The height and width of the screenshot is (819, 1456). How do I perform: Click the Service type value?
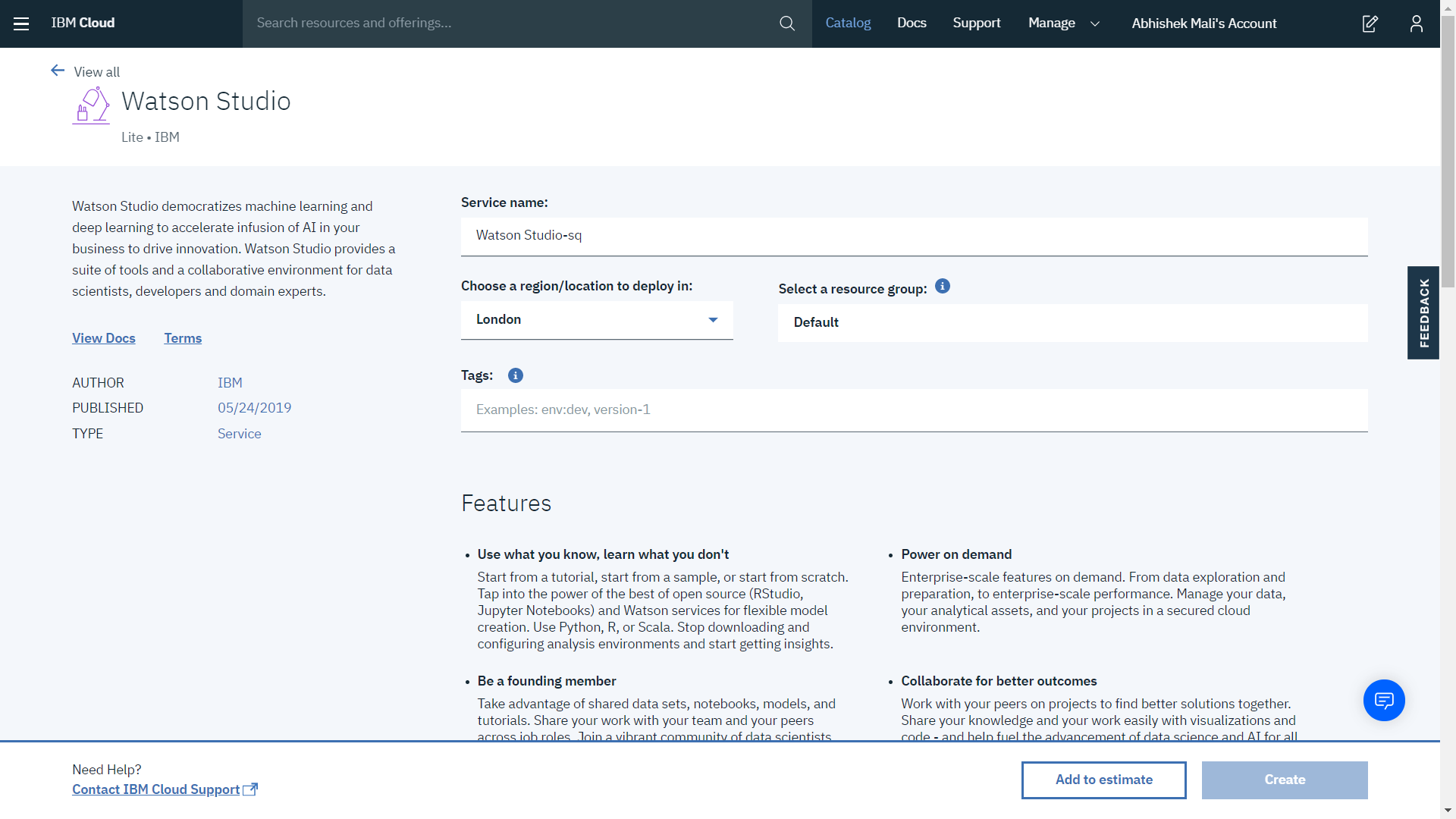(239, 434)
